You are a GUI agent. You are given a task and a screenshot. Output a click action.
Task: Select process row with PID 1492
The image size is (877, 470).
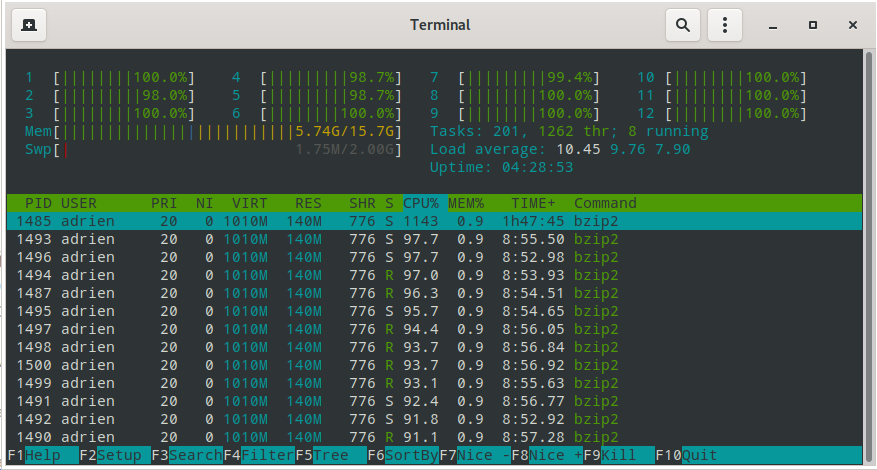pyautogui.click(x=434, y=419)
